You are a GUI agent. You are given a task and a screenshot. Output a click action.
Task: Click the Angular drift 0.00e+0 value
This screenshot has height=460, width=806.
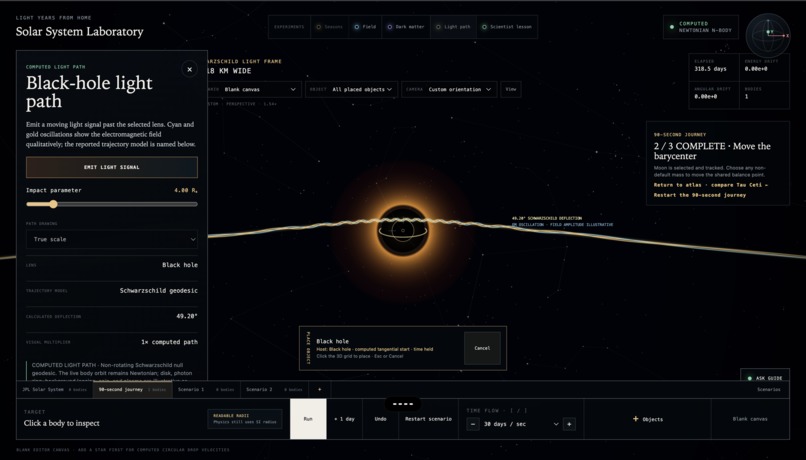pyautogui.click(x=706, y=97)
